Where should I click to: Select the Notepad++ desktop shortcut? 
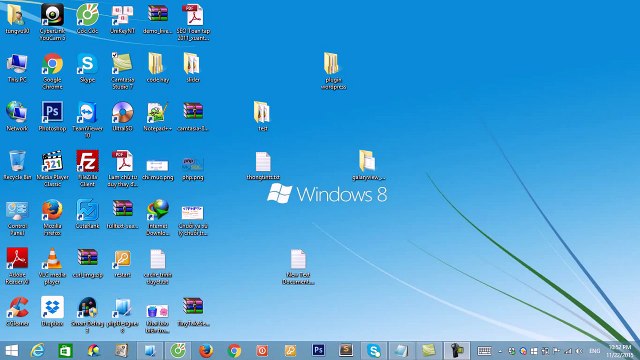click(158, 116)
